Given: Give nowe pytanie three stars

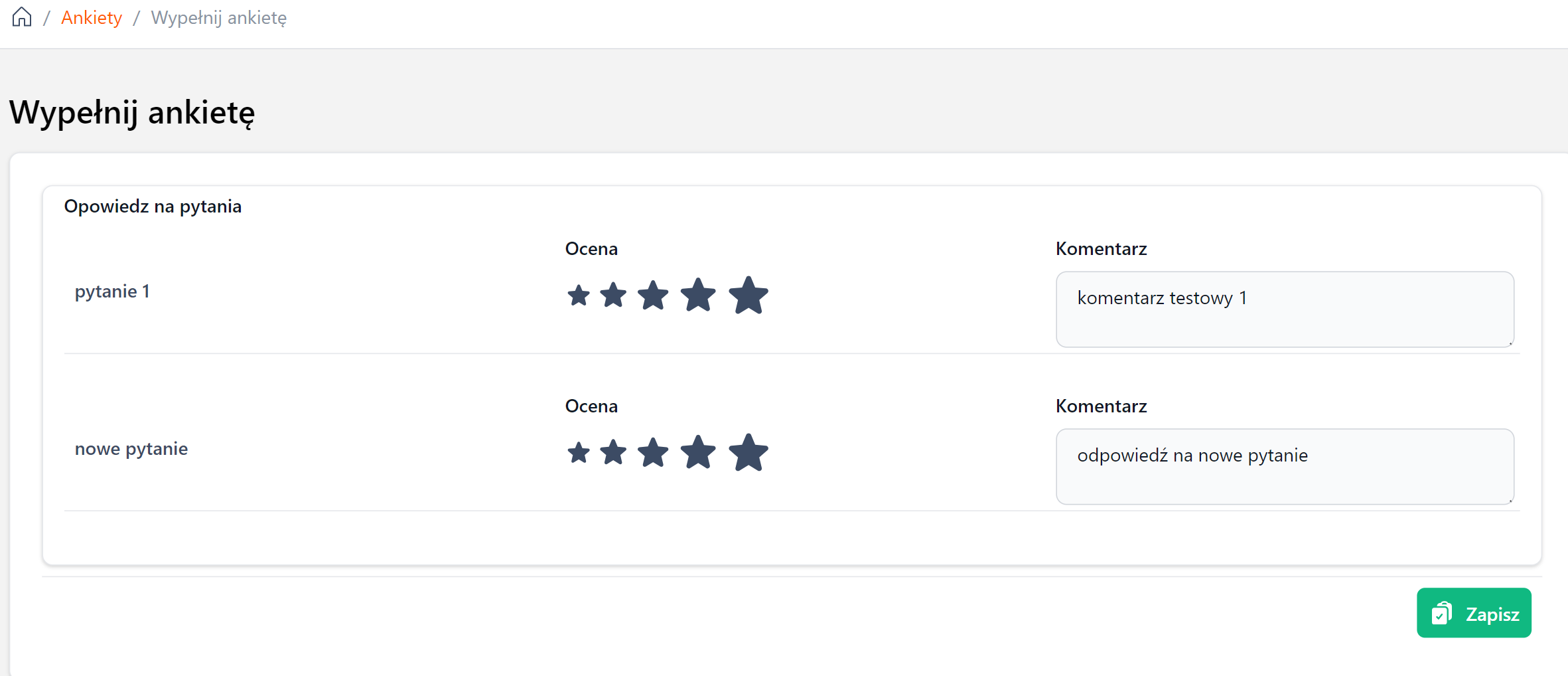Looking at the screenshot, I should click(x=653, y=453).
